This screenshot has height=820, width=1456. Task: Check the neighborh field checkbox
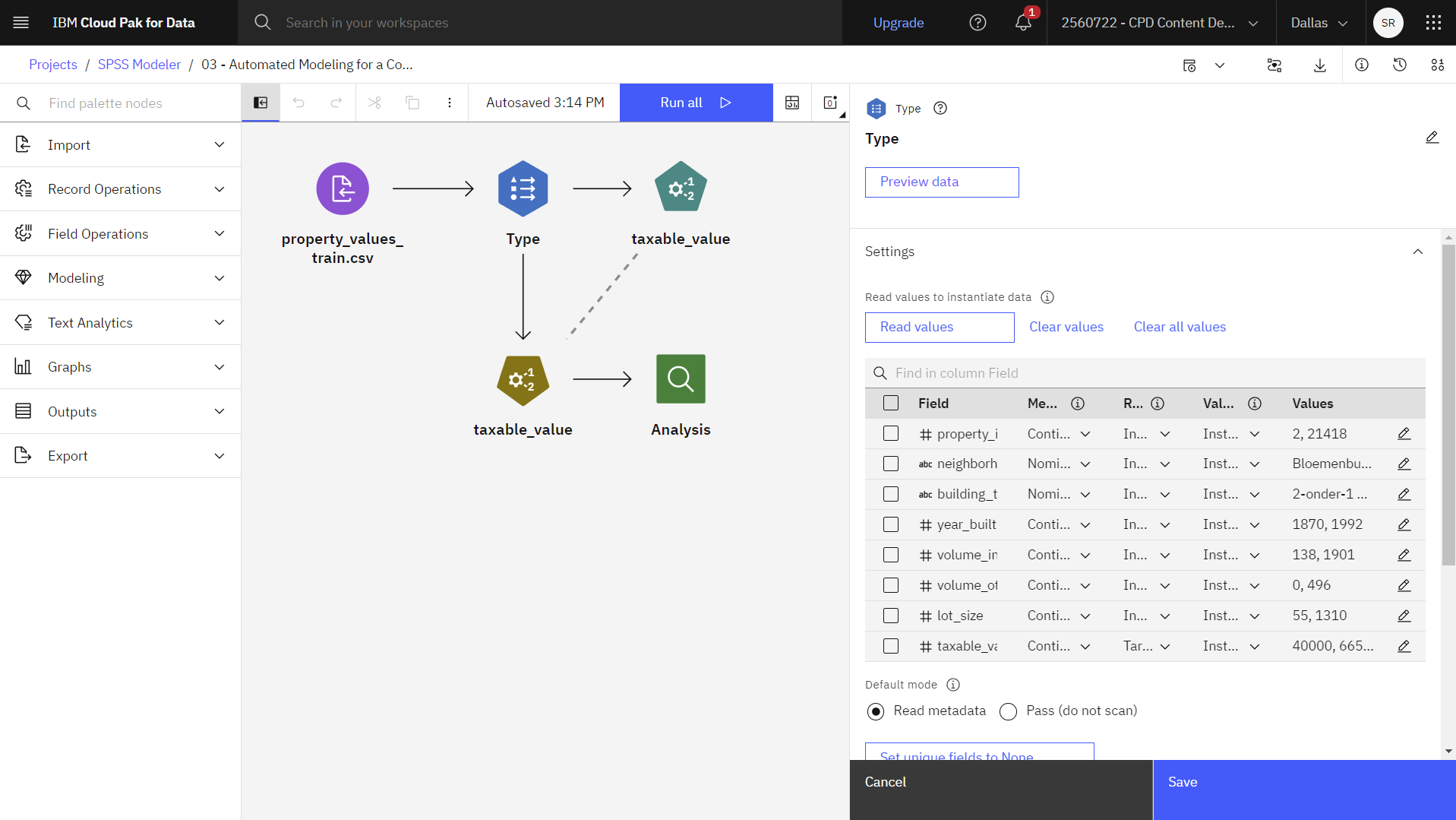coord(891,464)
